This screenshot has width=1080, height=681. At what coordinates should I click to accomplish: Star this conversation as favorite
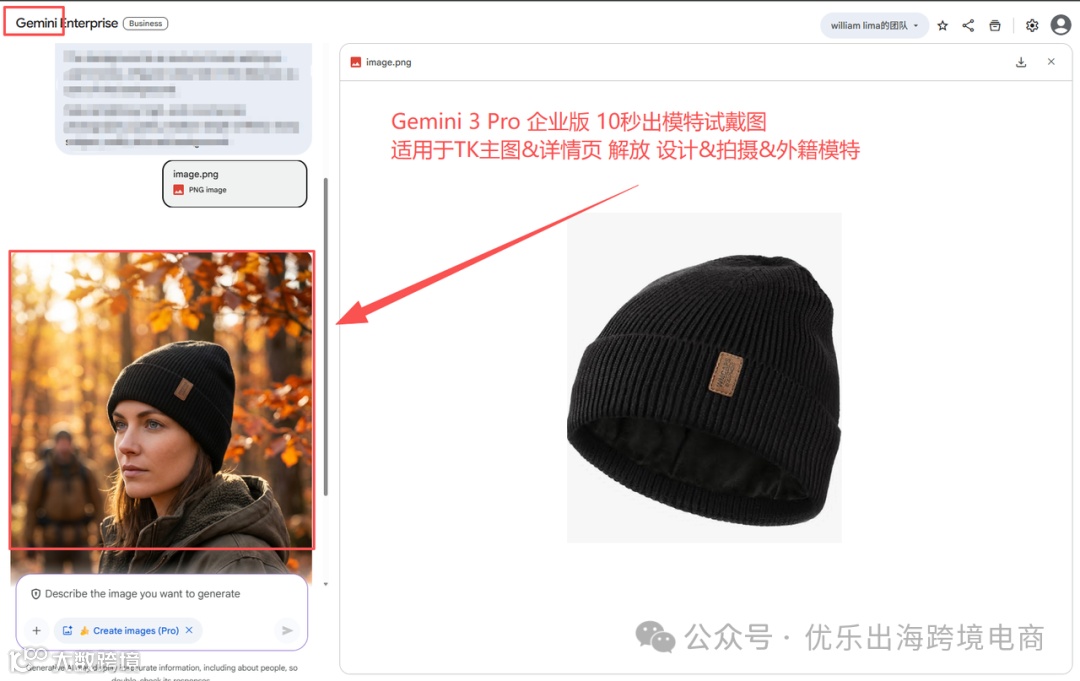(x=942, y=25)
